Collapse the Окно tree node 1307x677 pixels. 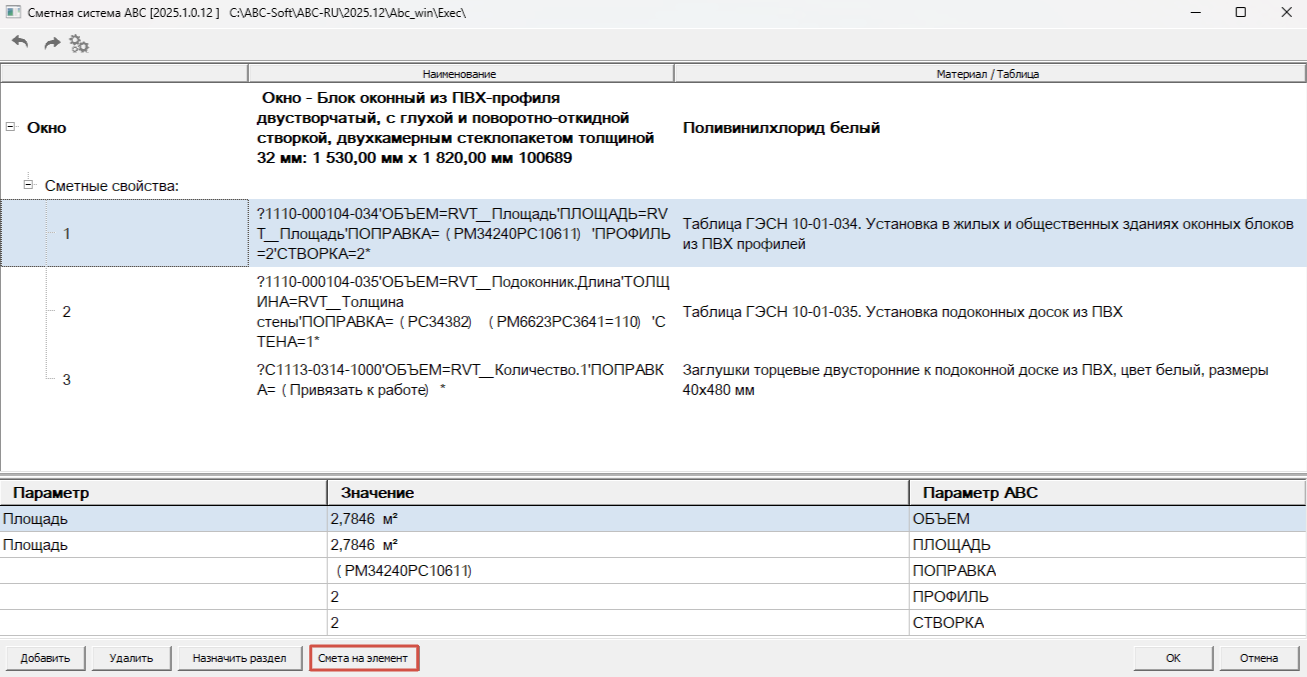click(x=11, y=127)
